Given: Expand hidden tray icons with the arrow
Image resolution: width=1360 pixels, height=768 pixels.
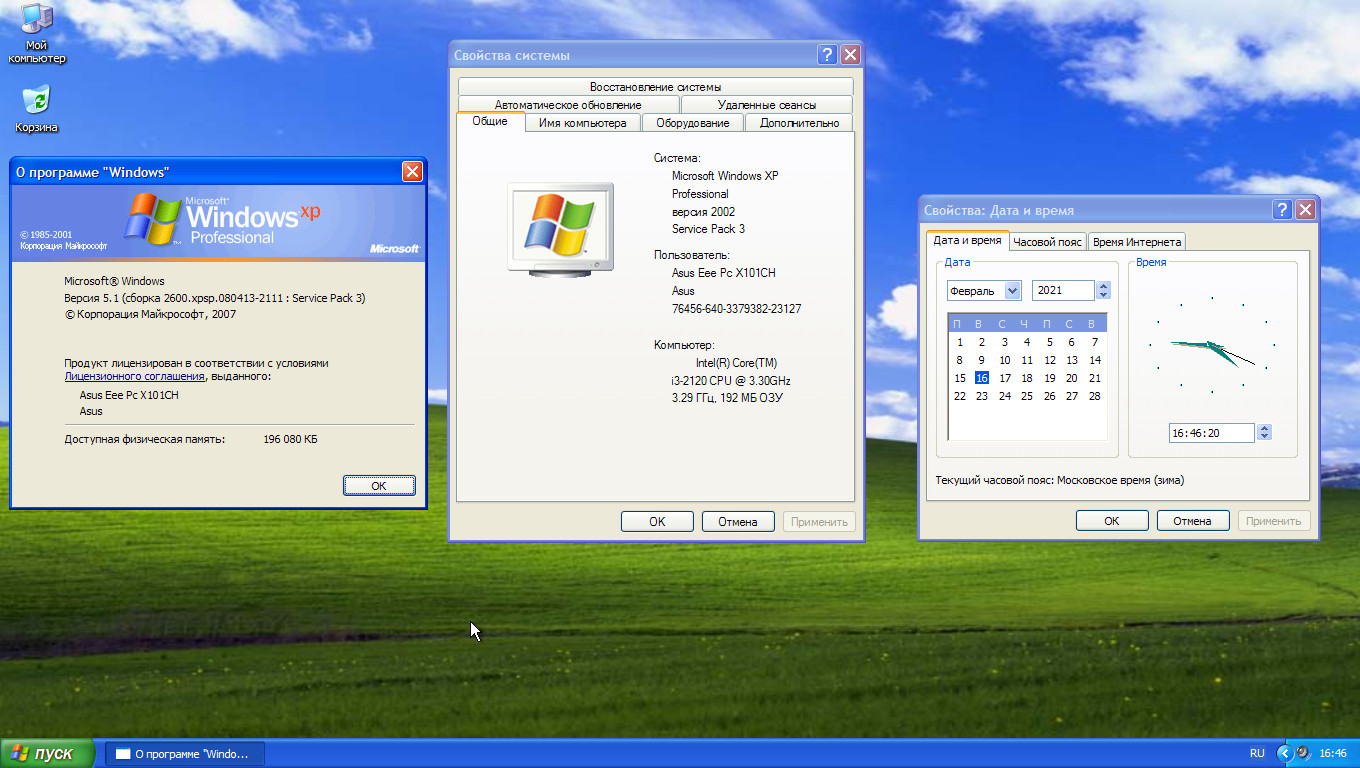Looking at the screenshot, I should tap(1284, 753).
